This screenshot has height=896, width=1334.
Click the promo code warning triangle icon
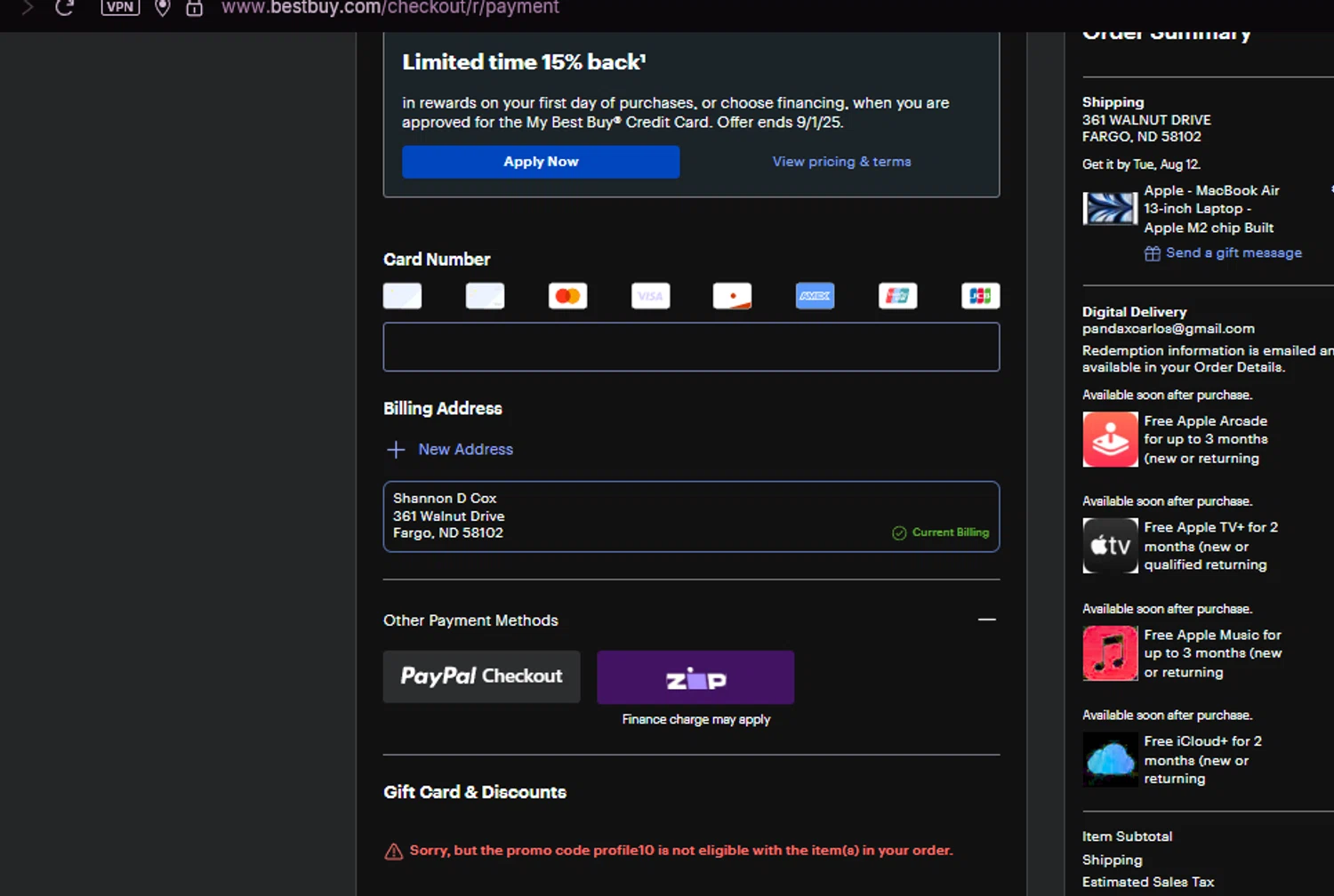click(393, 852)
